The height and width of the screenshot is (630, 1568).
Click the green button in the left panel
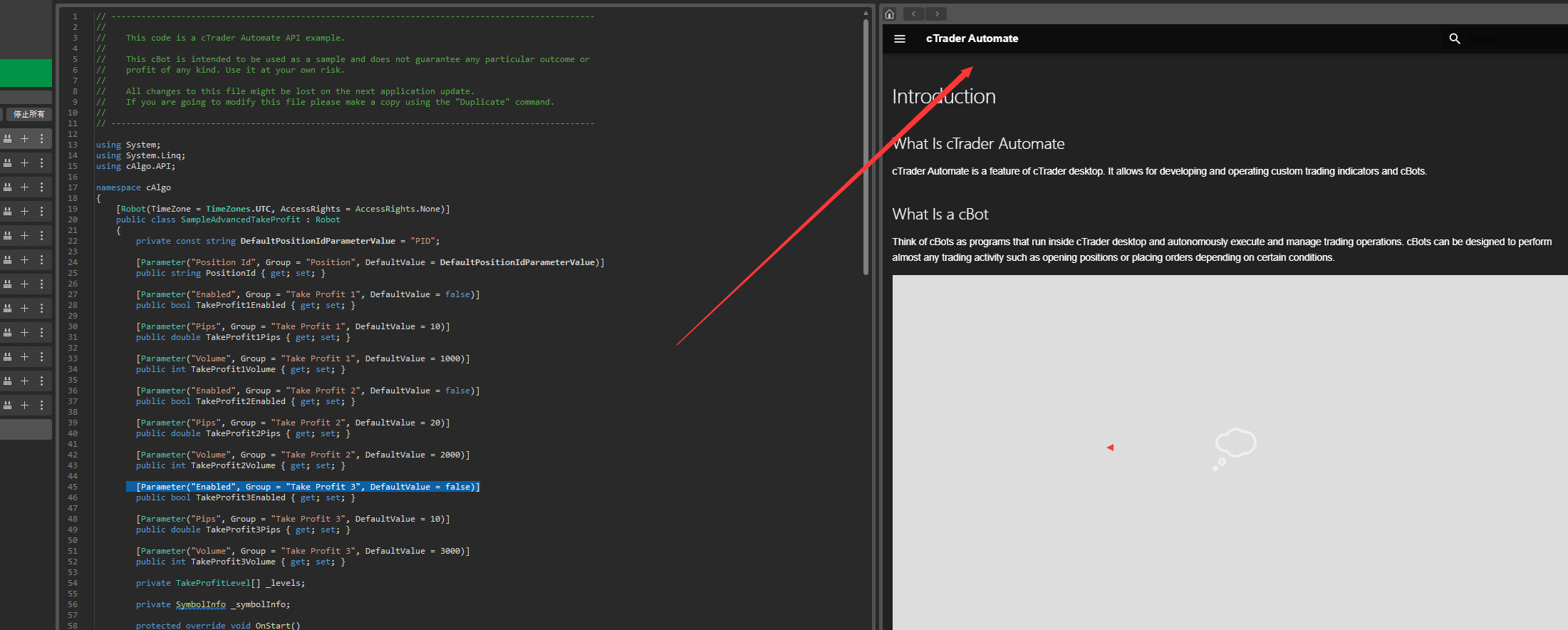tap(26, 73)
